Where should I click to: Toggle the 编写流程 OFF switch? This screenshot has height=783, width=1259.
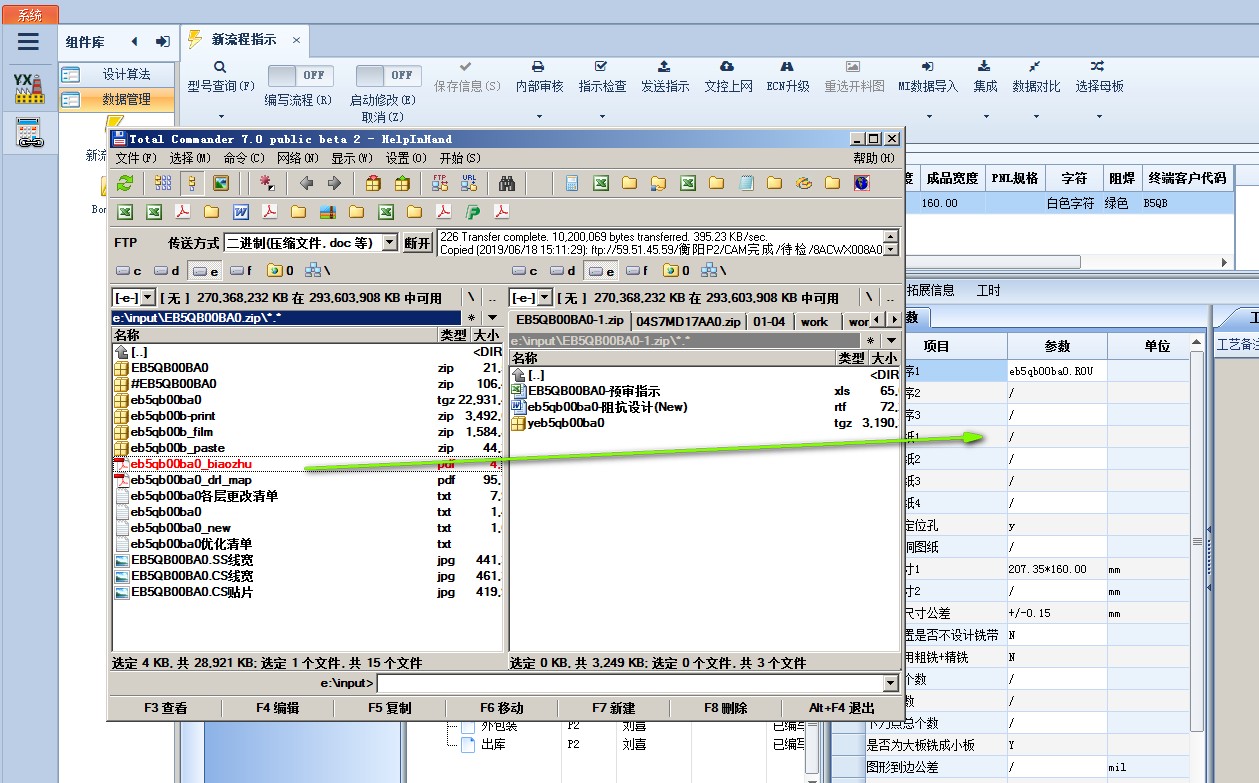tap(301, 75)
